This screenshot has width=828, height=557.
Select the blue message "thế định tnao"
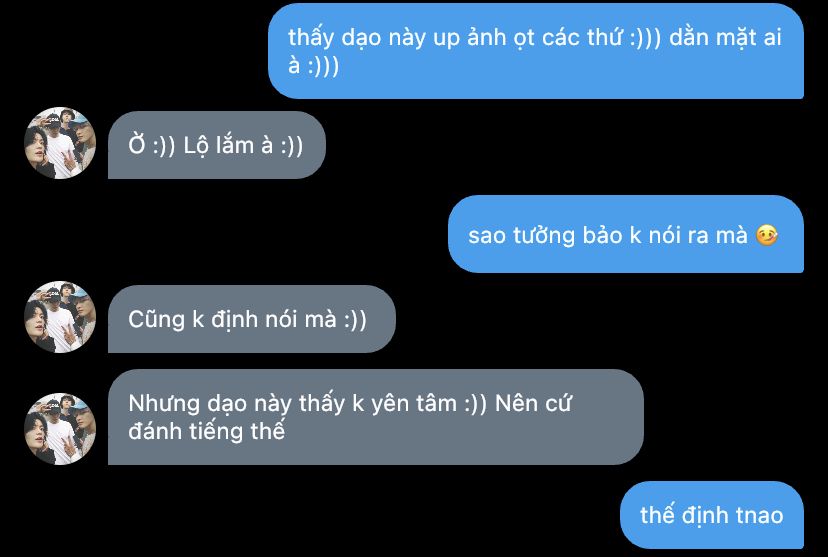(x=712, y=515)
